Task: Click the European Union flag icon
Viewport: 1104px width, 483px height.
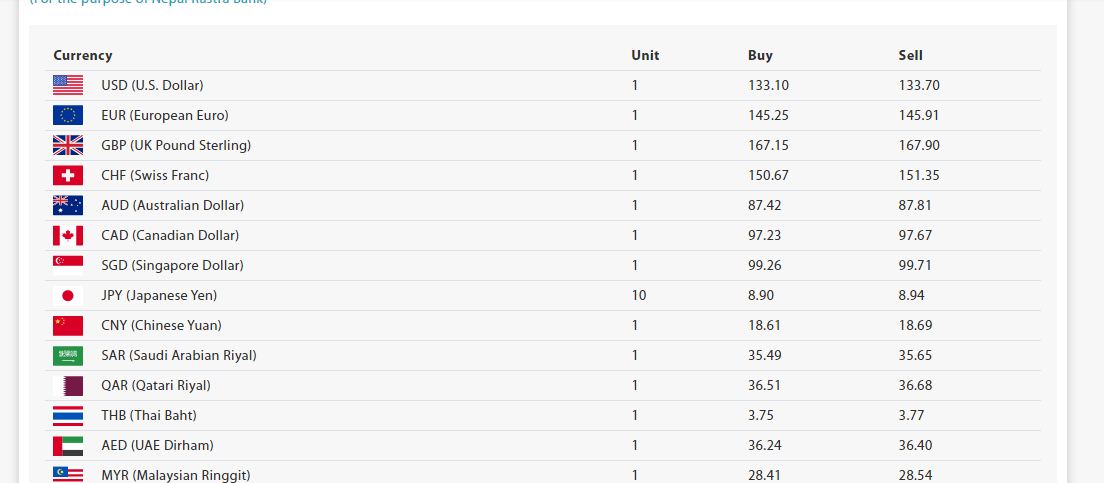Action: coord(68,116)
